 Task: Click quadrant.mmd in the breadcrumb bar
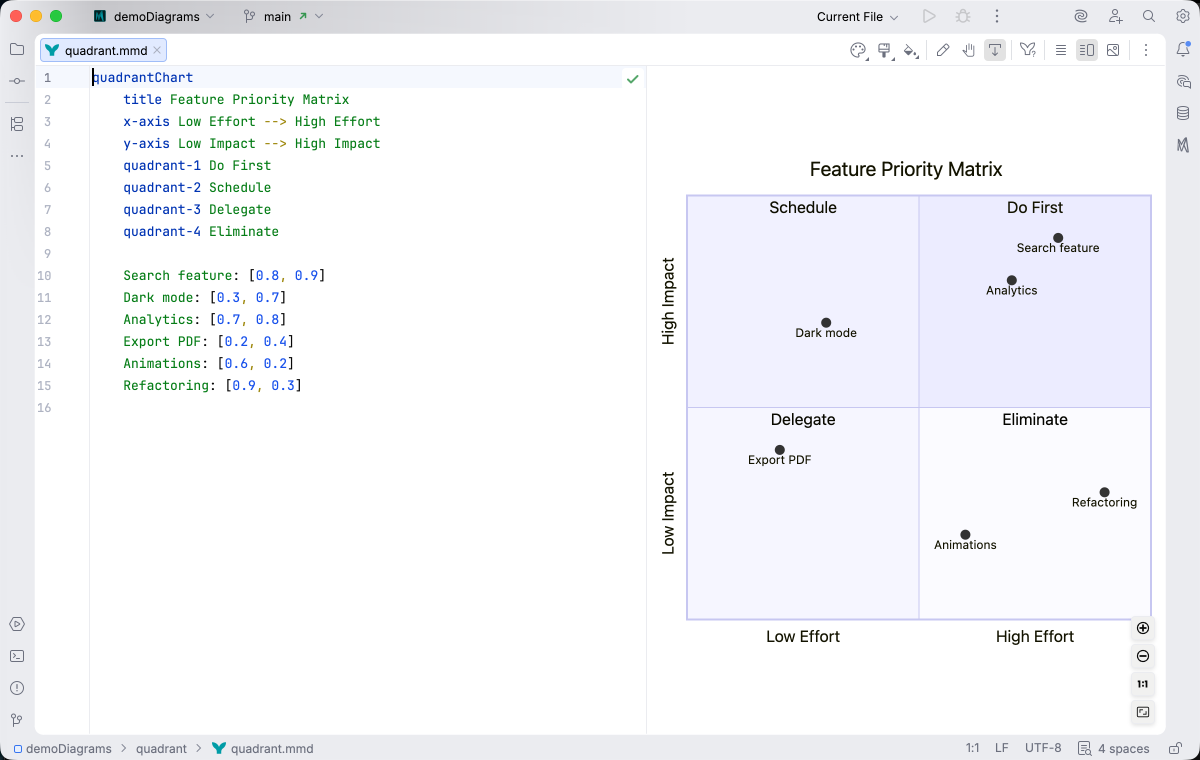tap(262, 748)
